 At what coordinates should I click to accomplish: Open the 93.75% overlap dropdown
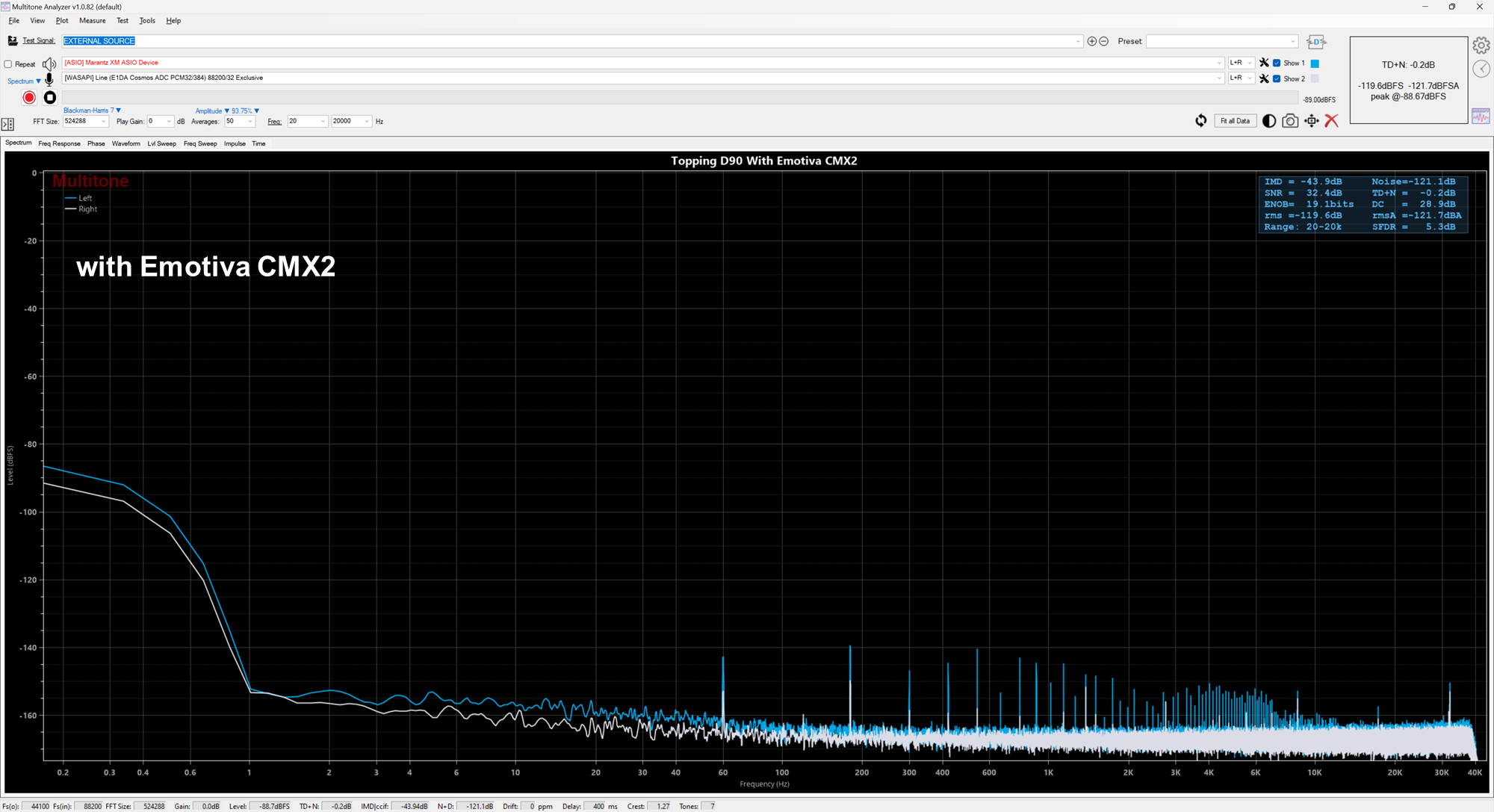click(x=245, y=111)
